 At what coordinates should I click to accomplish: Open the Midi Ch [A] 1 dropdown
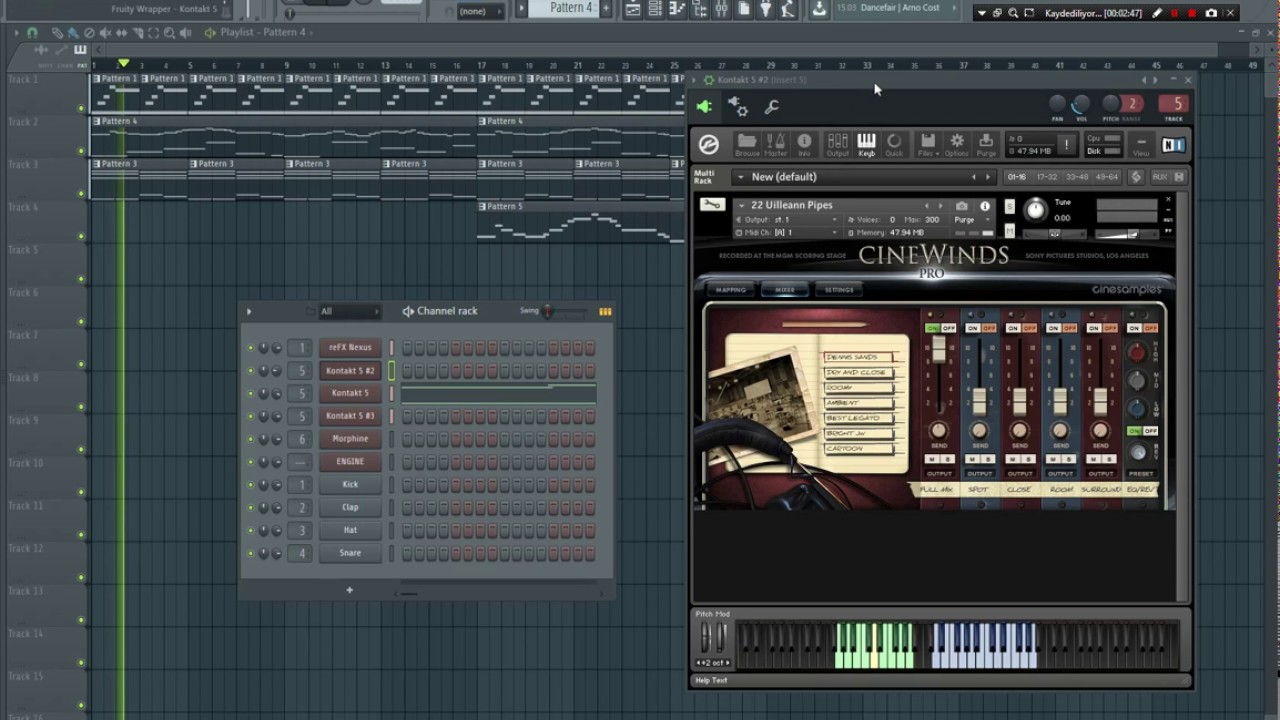[786, 232]
